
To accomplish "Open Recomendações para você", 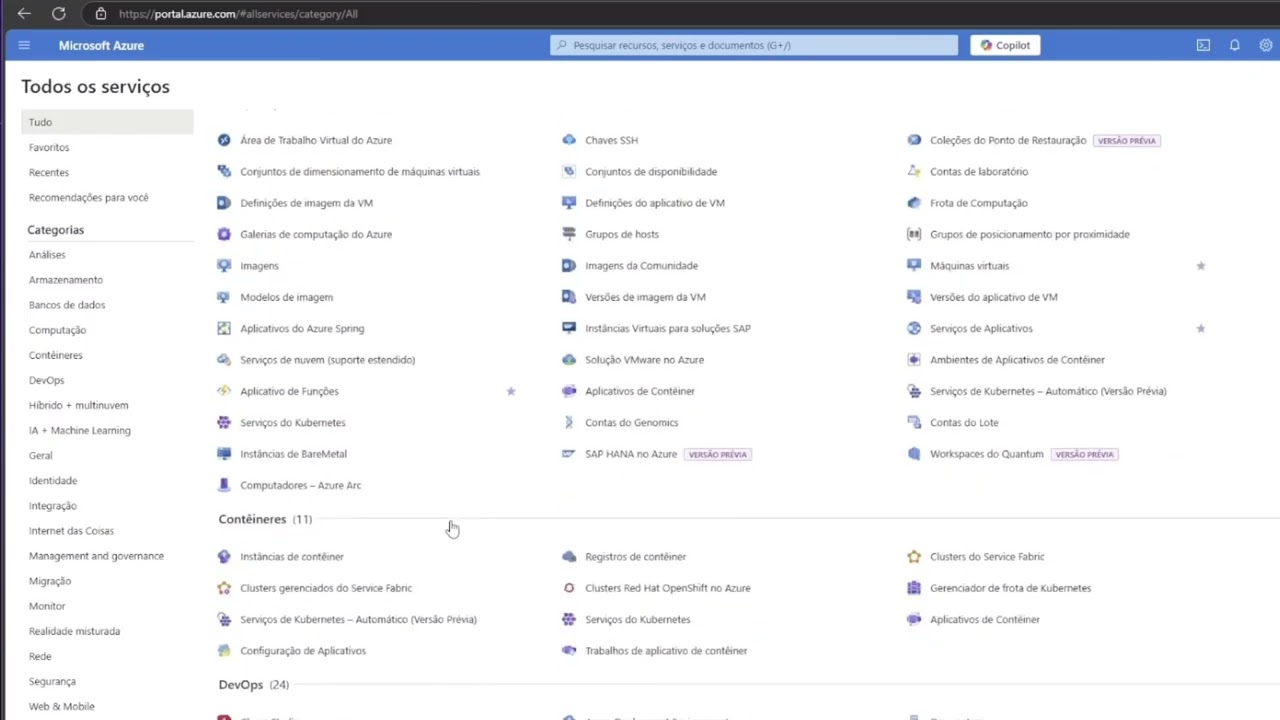I will tap(88, 197).
